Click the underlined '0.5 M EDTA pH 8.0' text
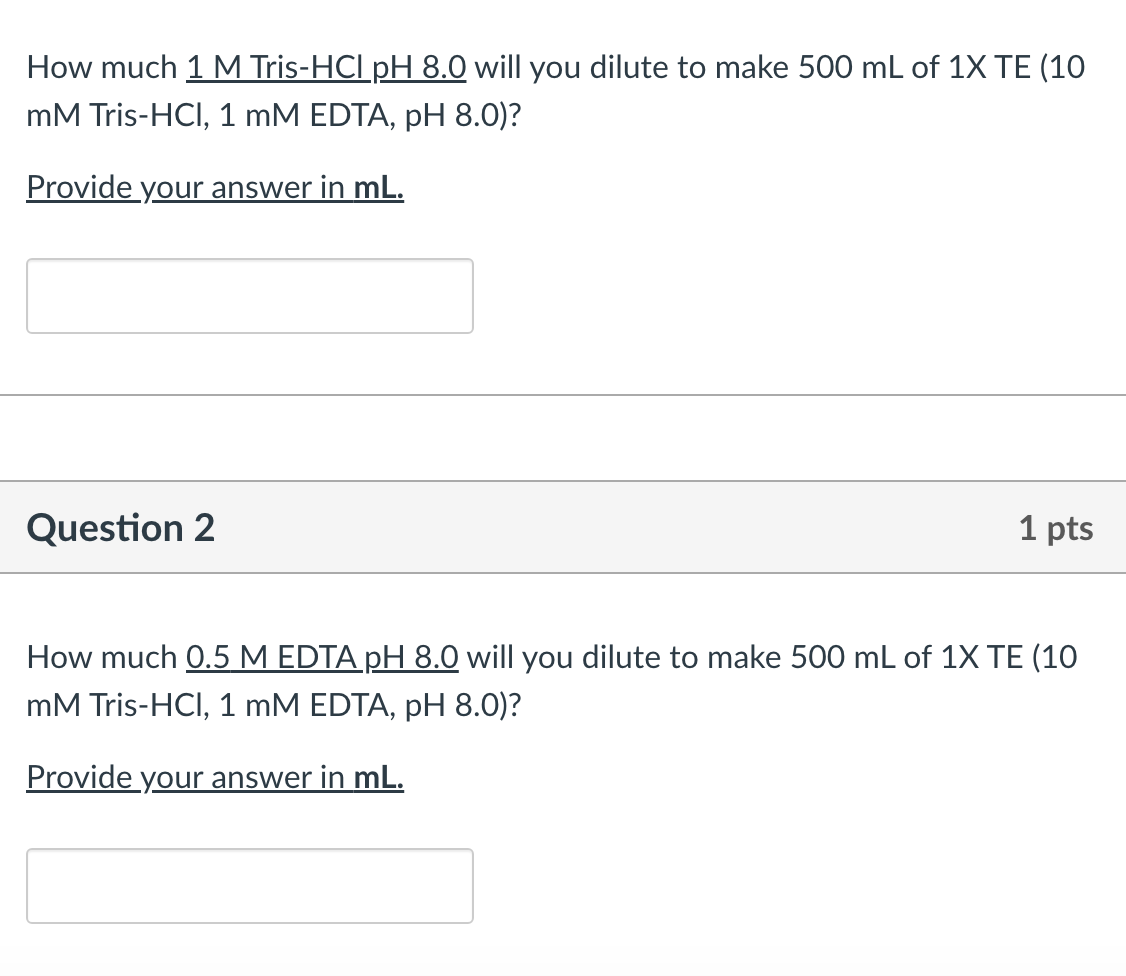1126x976 pixels. coord(322,657)
